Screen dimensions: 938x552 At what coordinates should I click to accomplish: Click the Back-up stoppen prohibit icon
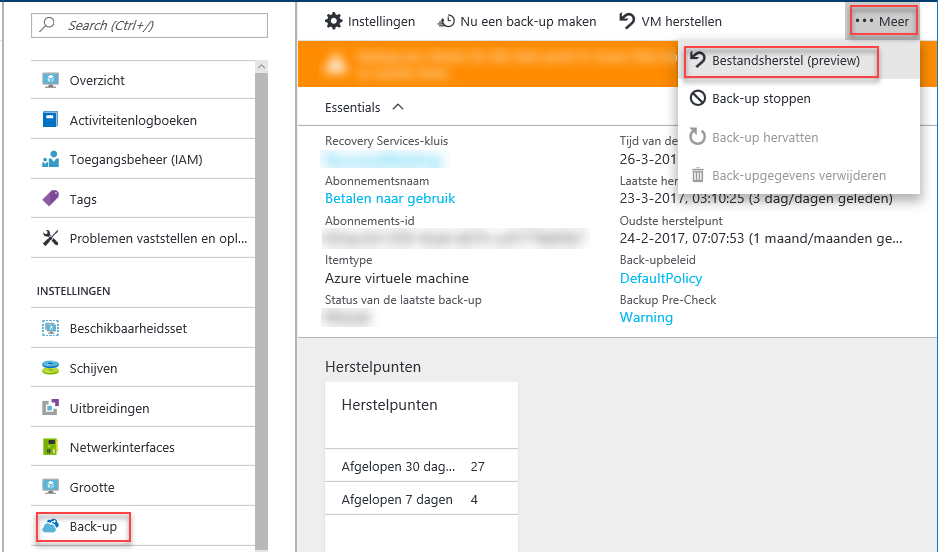698,98
